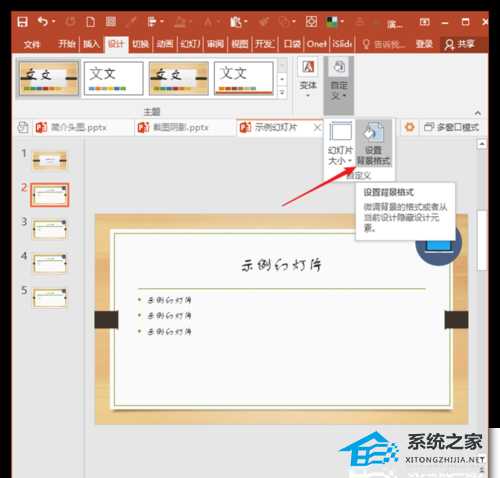This screenshot has height=478, width=500.
Task: Switch to the 开始 Home tab
Action: (67, 44)
